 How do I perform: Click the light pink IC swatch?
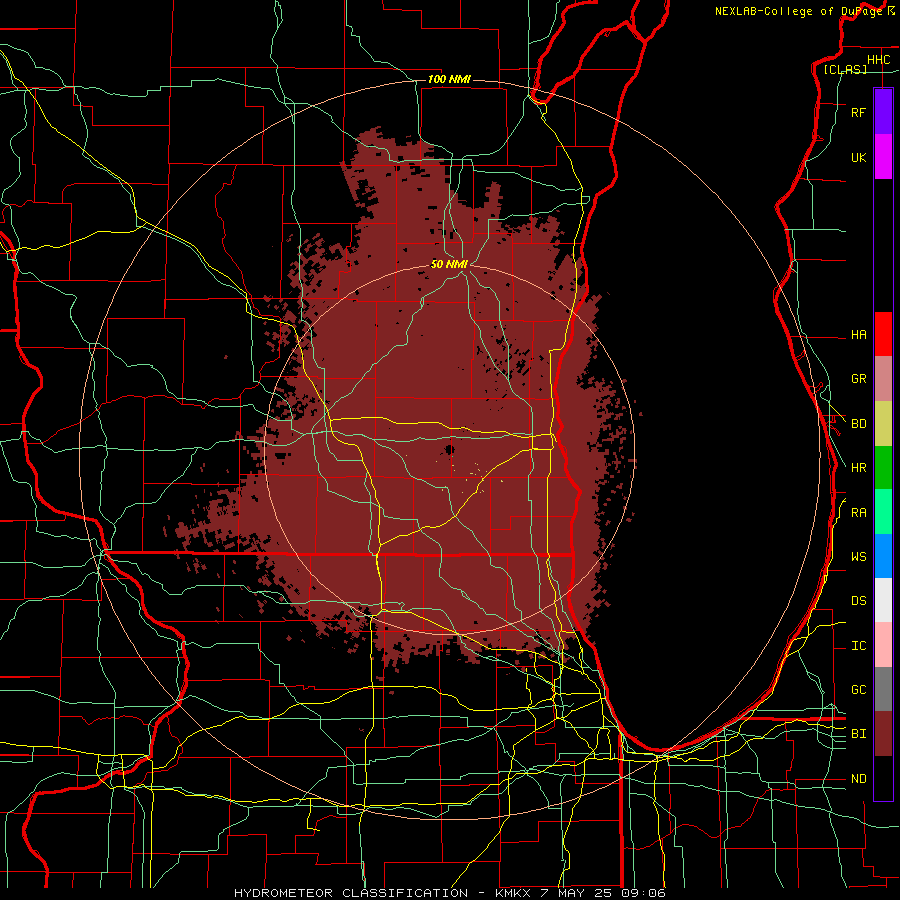tap(883, 645)
